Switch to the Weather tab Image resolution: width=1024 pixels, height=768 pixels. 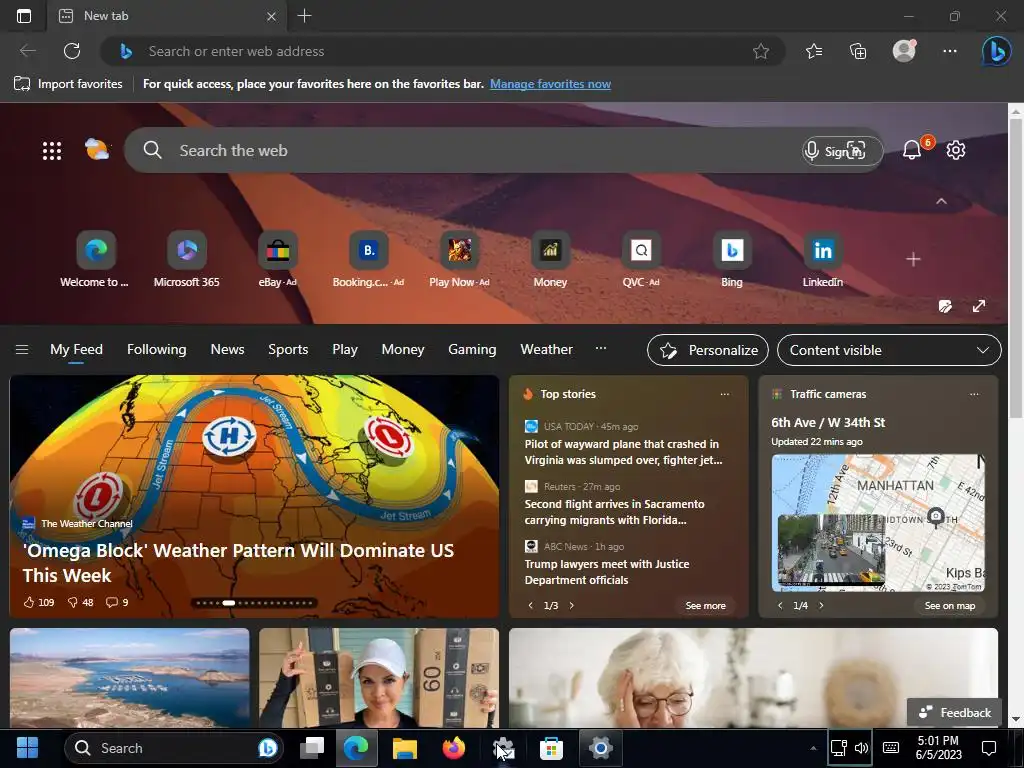click(x=547, y=349)
